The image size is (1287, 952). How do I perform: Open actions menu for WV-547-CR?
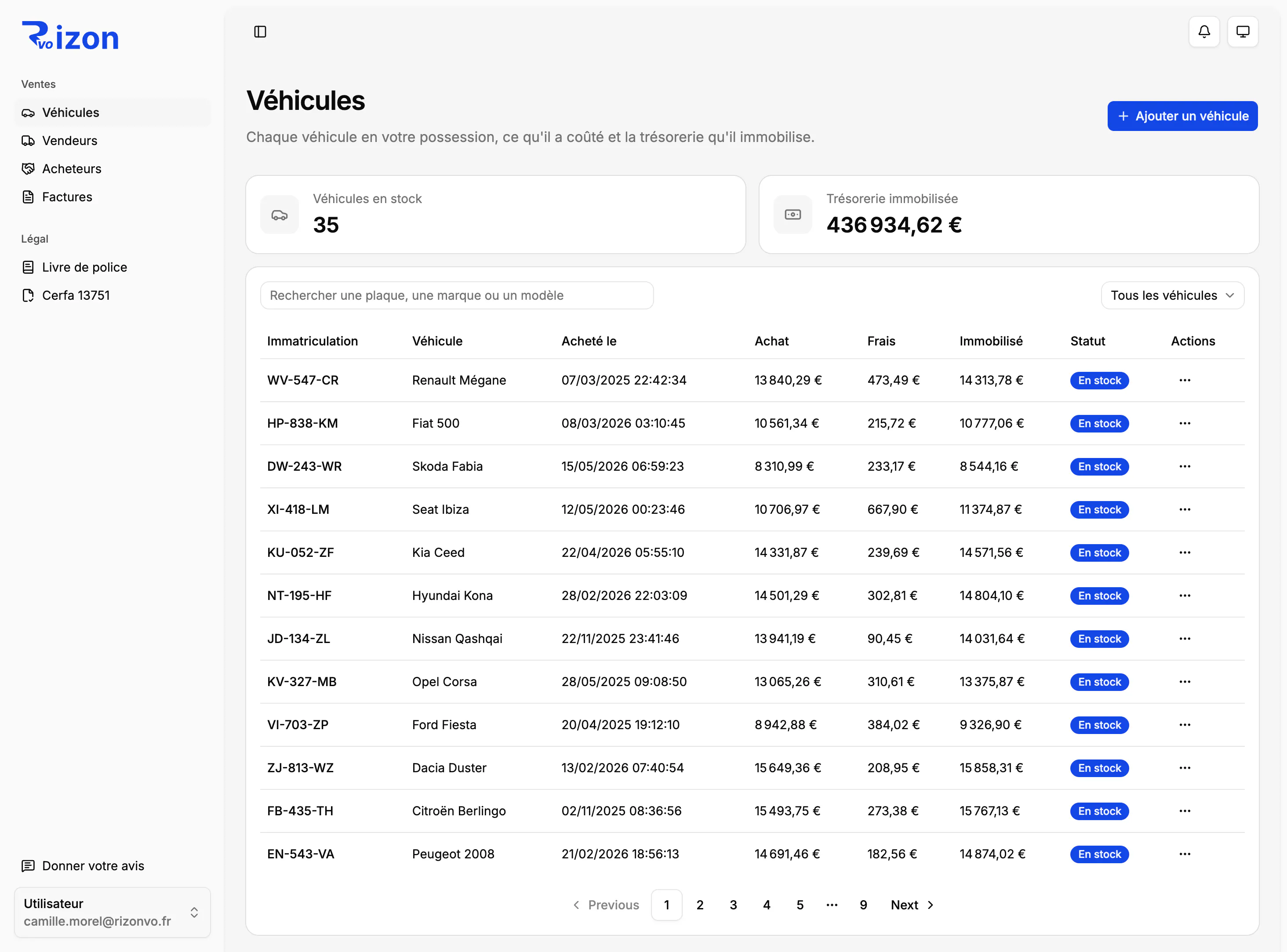(1185, 380)
